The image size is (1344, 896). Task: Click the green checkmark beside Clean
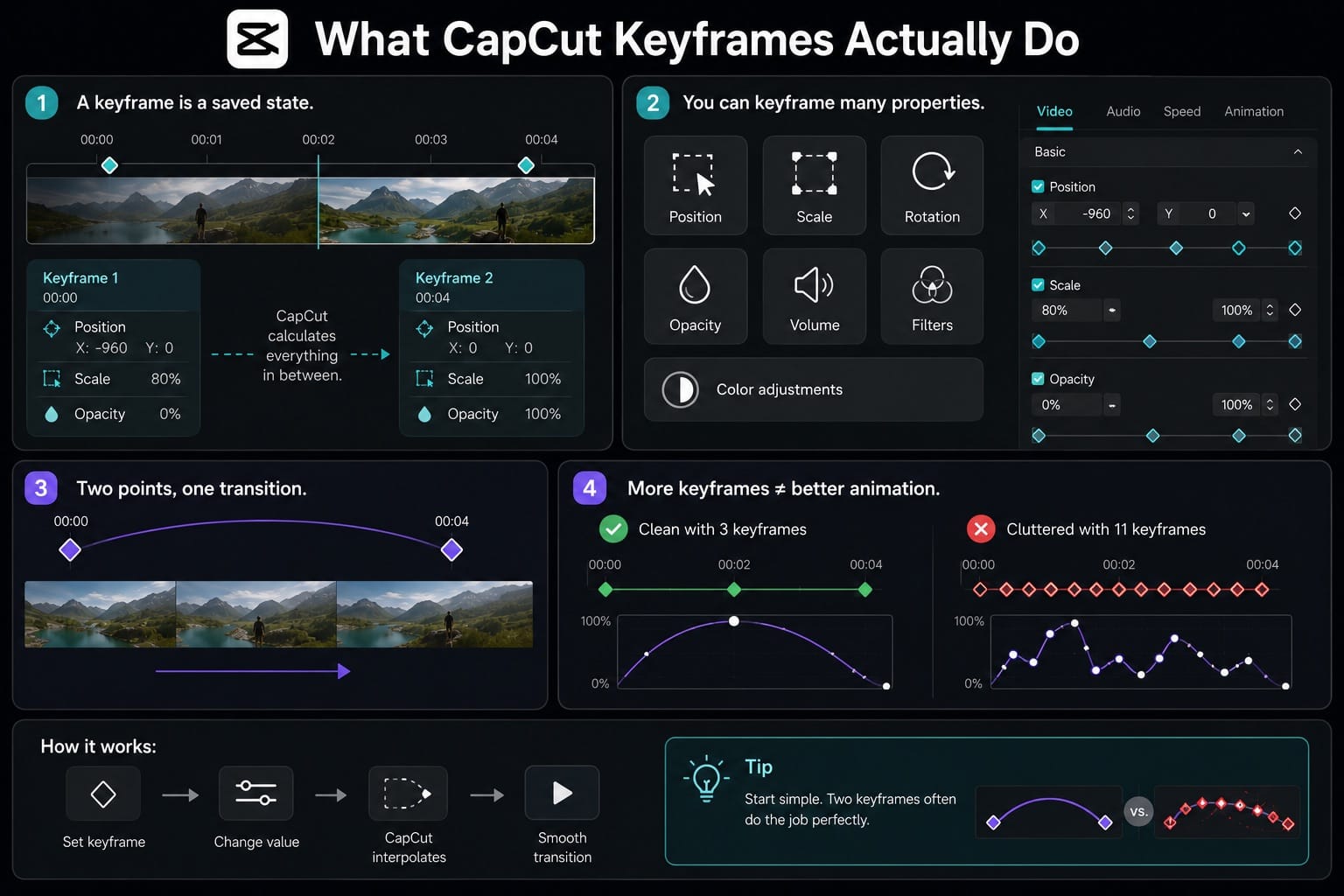(x=613, y=528)
